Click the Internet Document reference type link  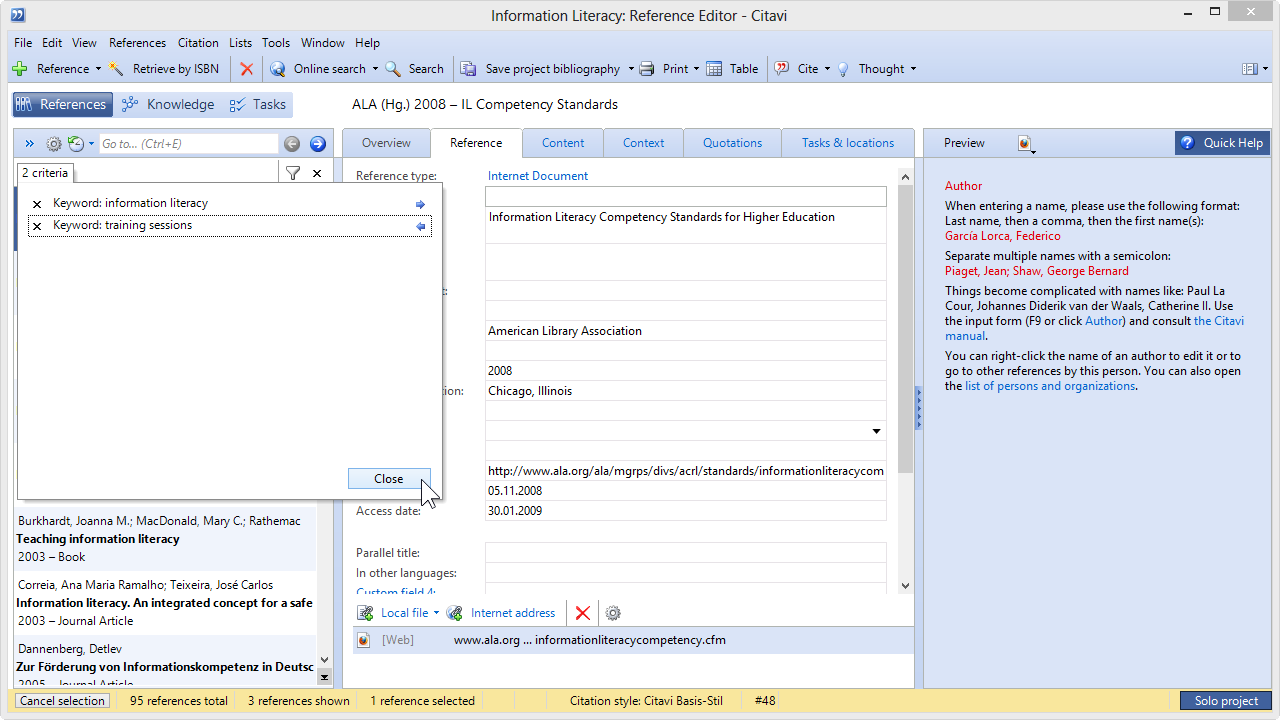(538, 176)
